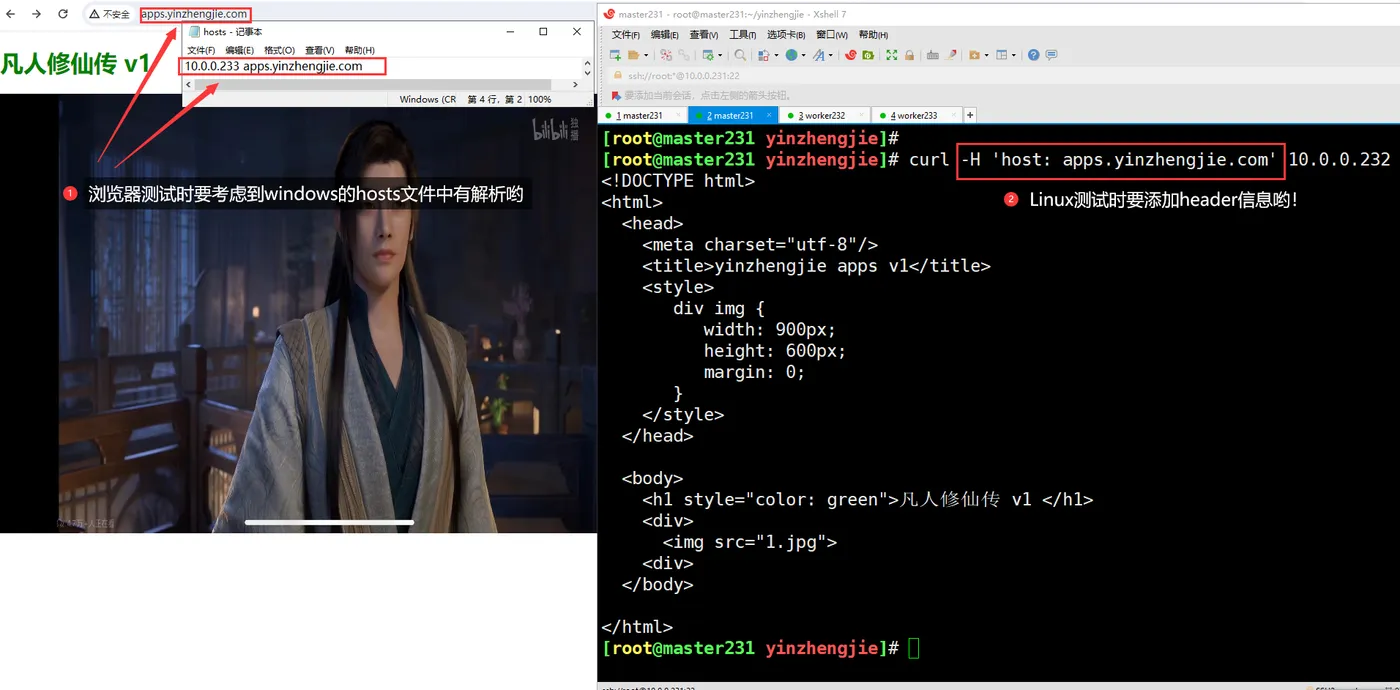This screenshot has height=690, width=1400.
Task: Click add current session bookmark arrow icon
Action: 617,96
